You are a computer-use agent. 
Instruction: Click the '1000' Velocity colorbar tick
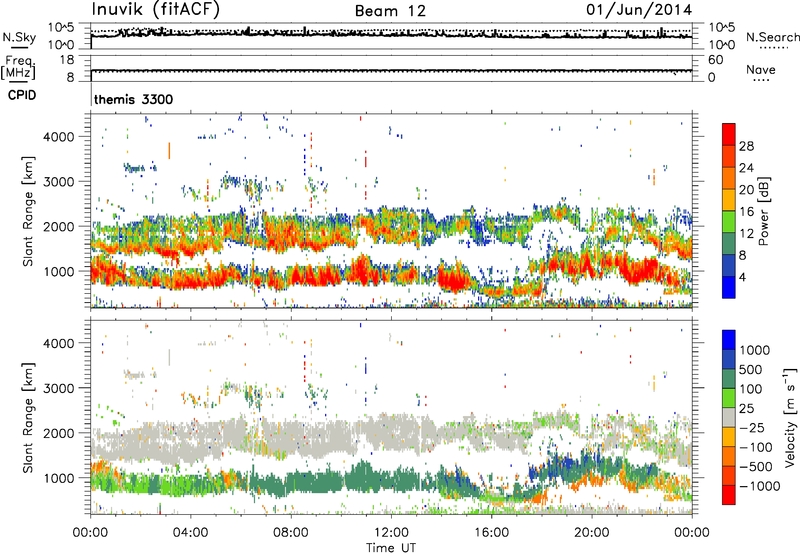pyautogui.click(x=755, y=350)
